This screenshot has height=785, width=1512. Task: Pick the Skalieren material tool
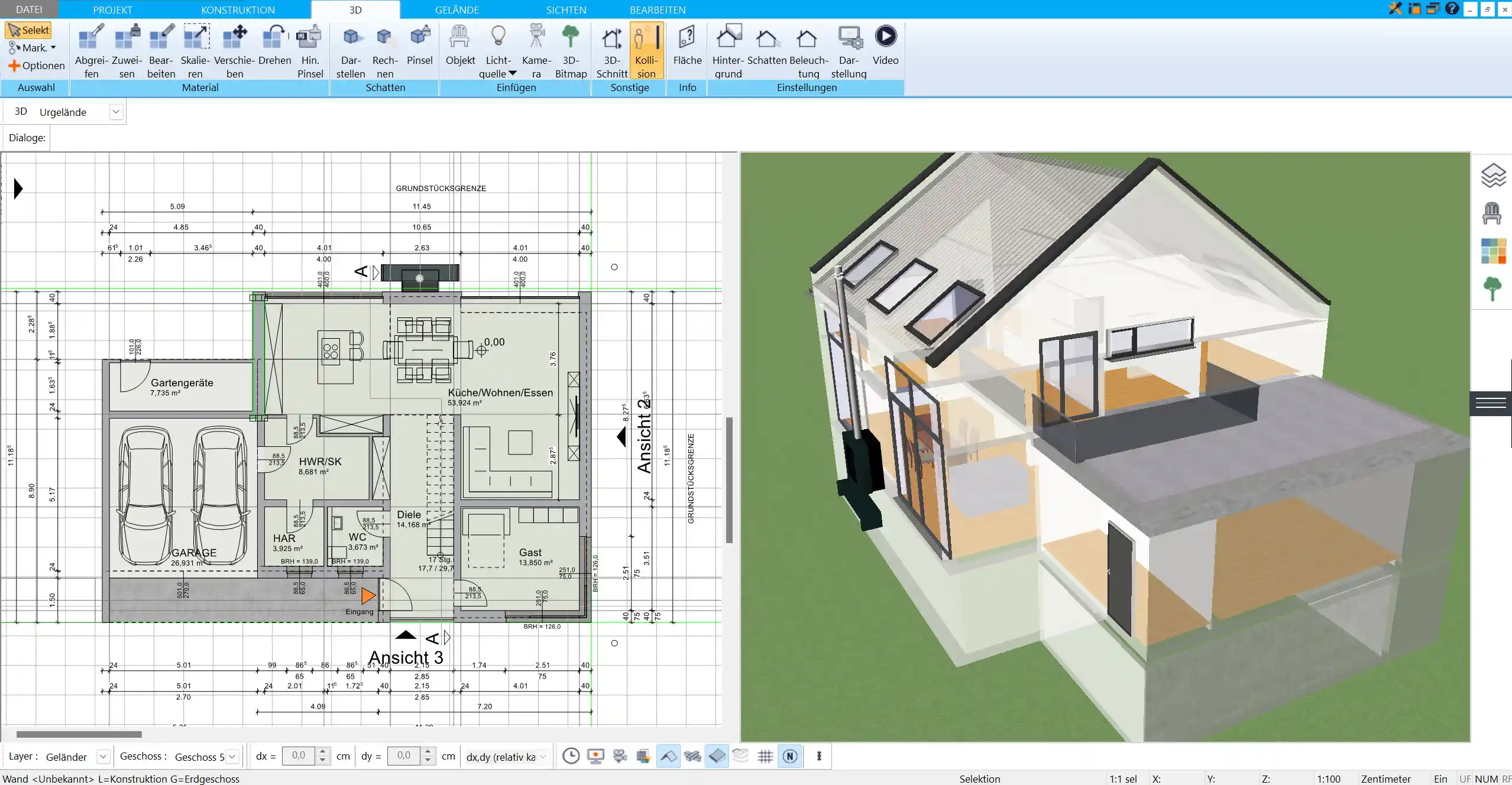tap(195, 51)
